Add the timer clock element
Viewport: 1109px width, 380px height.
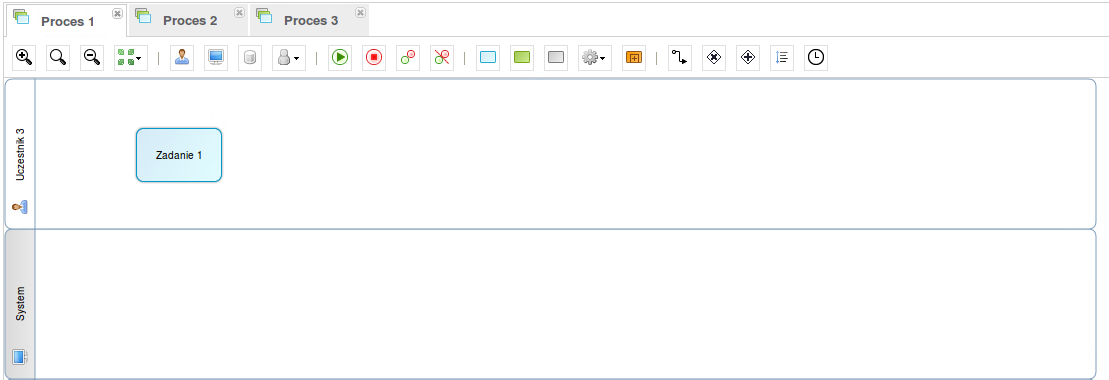pyautogui.click(x=816, y=58)
